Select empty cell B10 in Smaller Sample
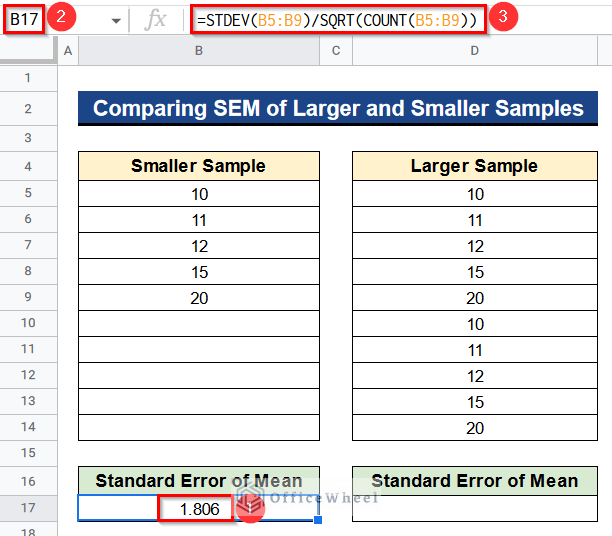This screenshot has height=536, width=612. coord(199,324)
